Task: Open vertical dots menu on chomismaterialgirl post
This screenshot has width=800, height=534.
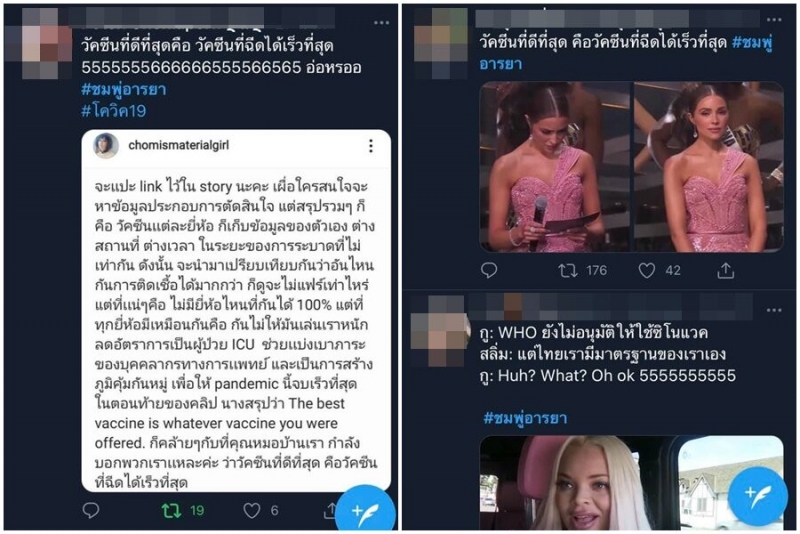Action: tap(371, 146)
